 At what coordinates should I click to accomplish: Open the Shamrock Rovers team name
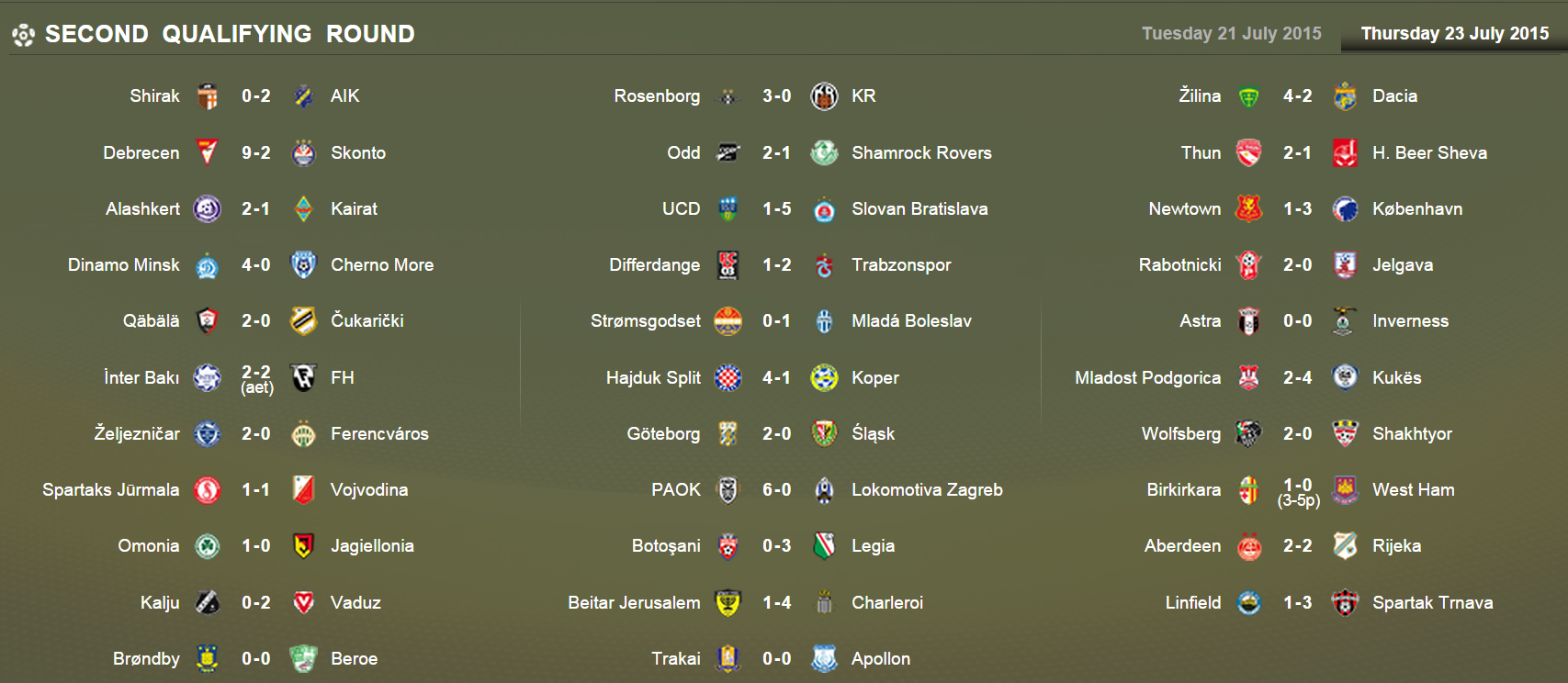921,152
